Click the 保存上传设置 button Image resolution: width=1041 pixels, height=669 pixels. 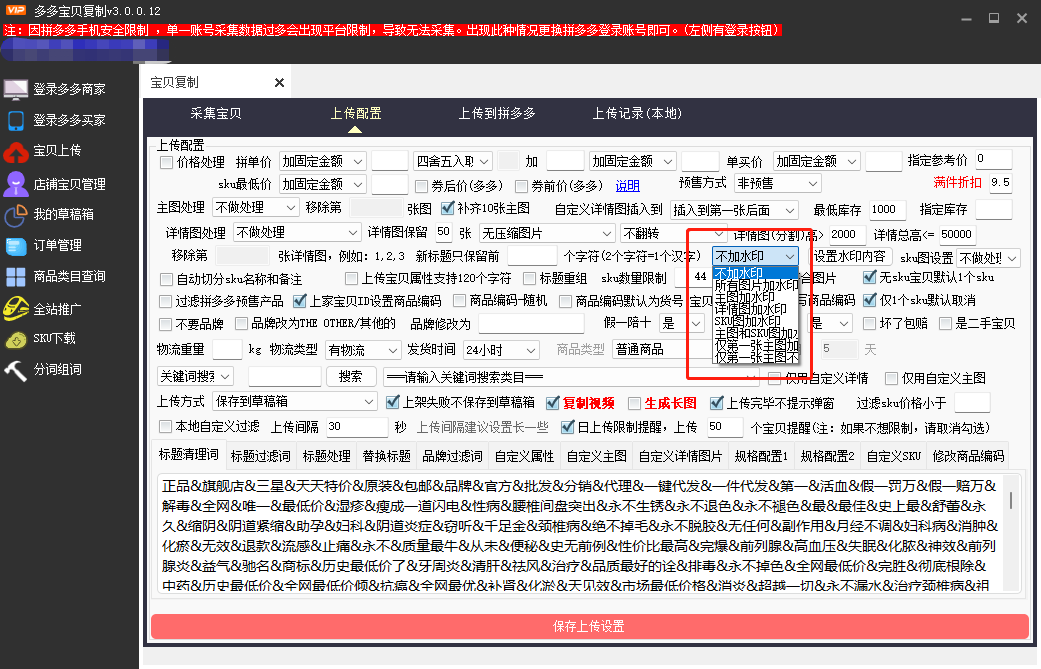(589, 626)
